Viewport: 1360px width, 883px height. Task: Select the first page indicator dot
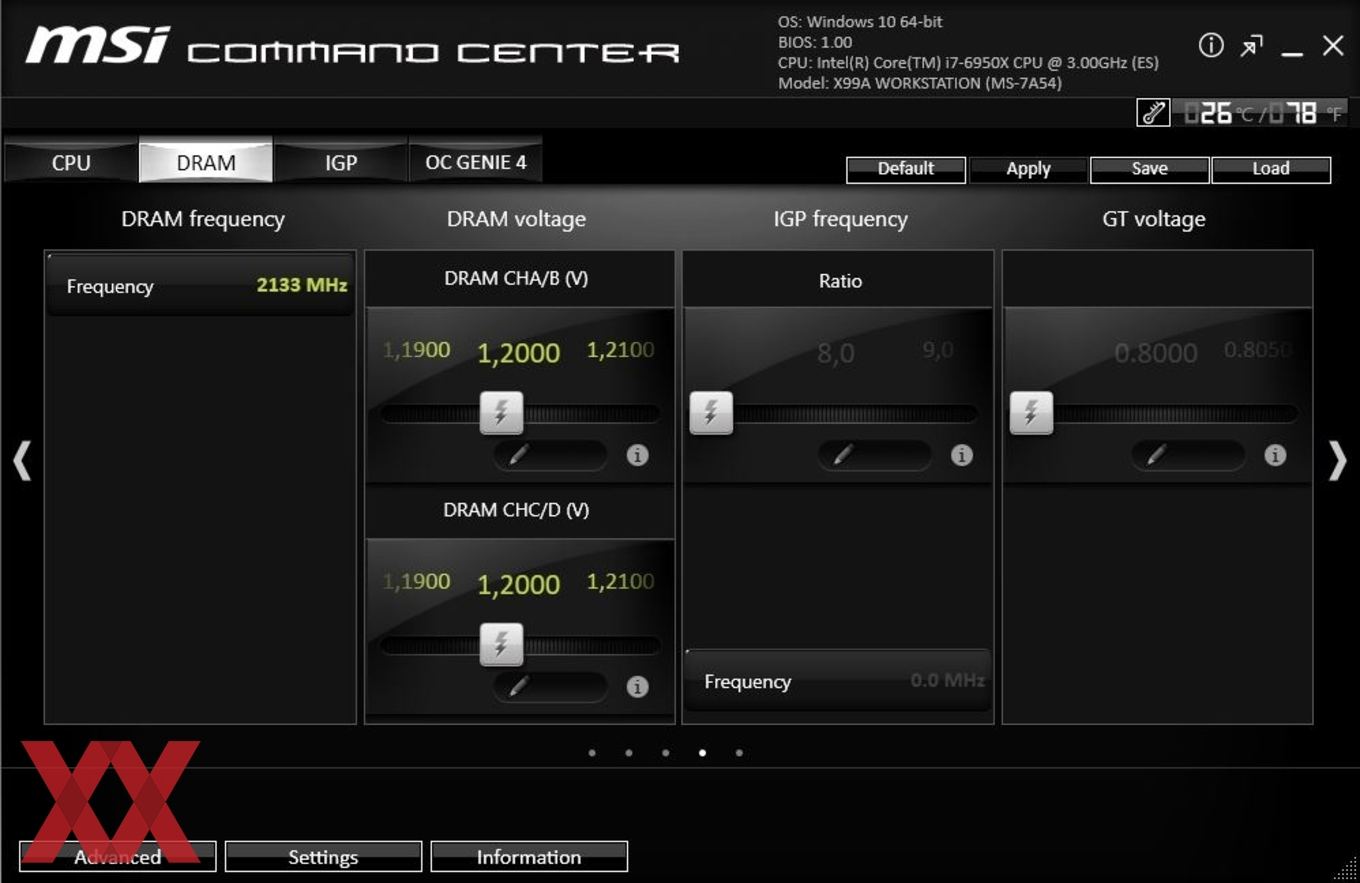pyautogui.click(x=592, y=753)
